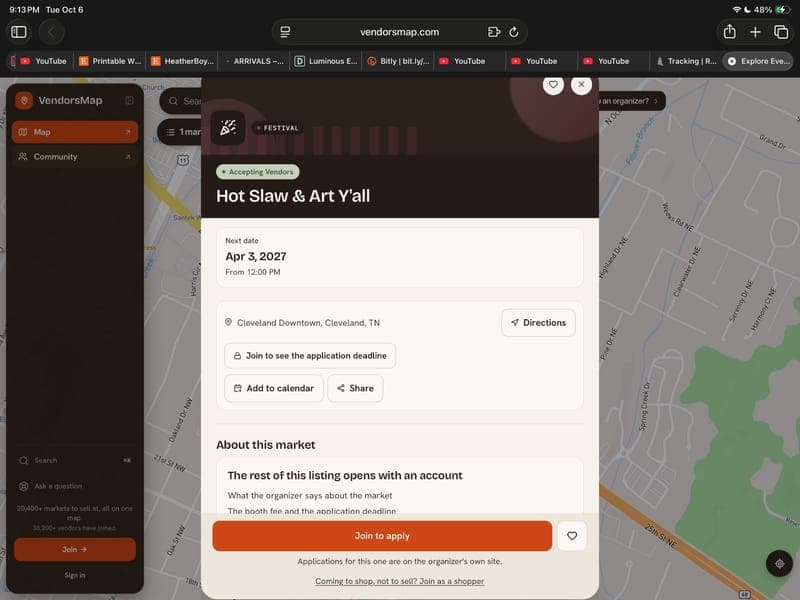Click the Accepting Vendors badge
This screenshot has width=800, height=600.
(x=258, y=172)
